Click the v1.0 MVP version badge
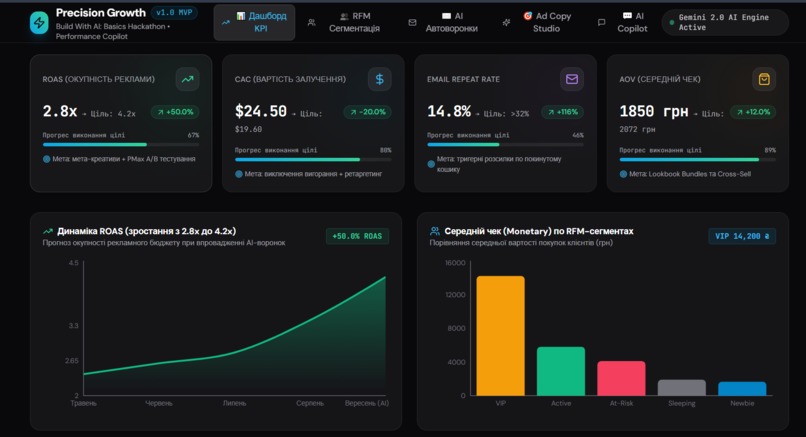Image resolution: width=806 pixels, height=437 pixels. click(x=174, y=12)
